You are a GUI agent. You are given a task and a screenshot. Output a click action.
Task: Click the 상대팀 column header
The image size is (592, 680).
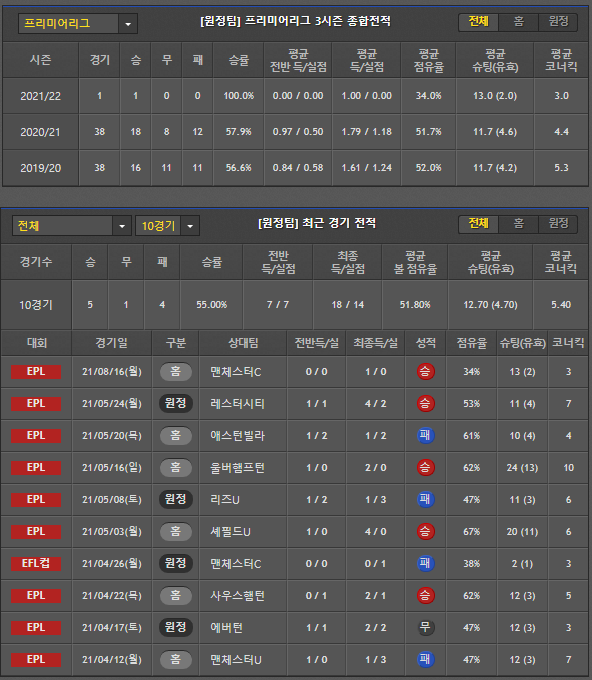tap(243, 343)
